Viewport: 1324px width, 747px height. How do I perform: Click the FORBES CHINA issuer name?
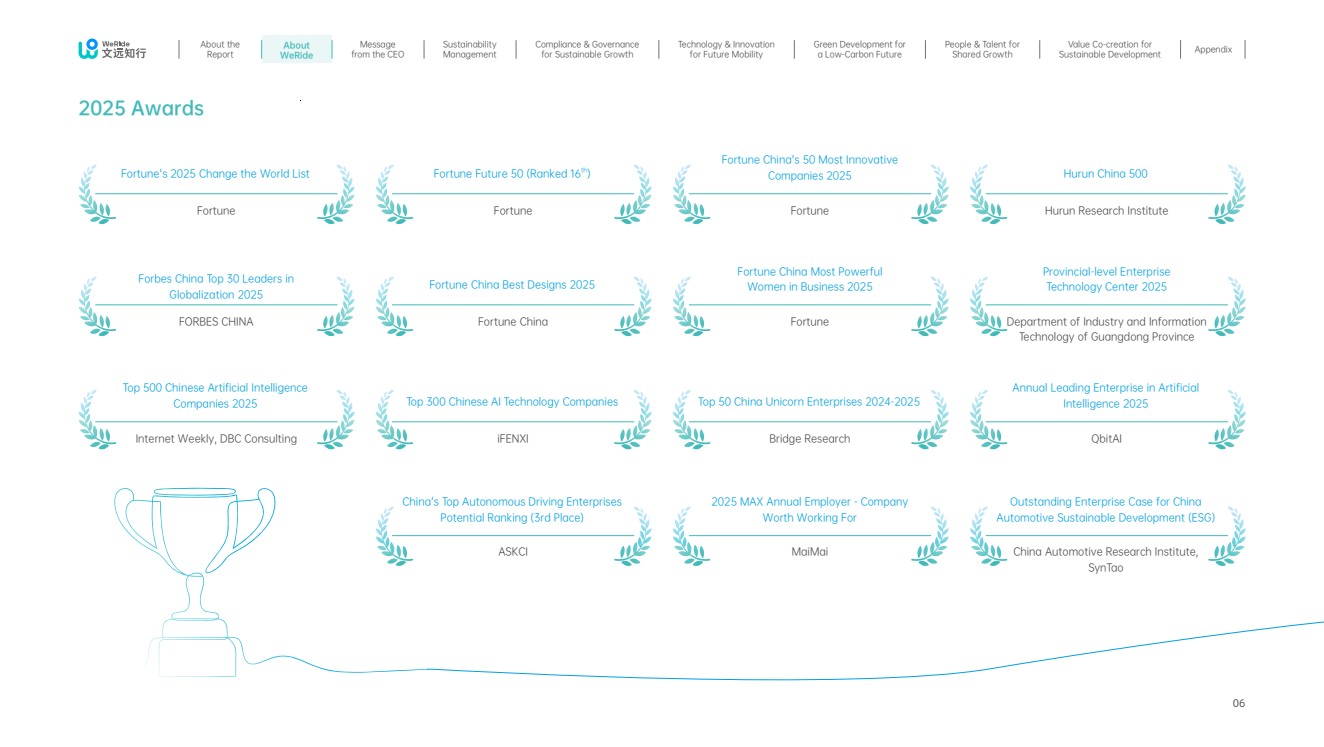[216, 322]
